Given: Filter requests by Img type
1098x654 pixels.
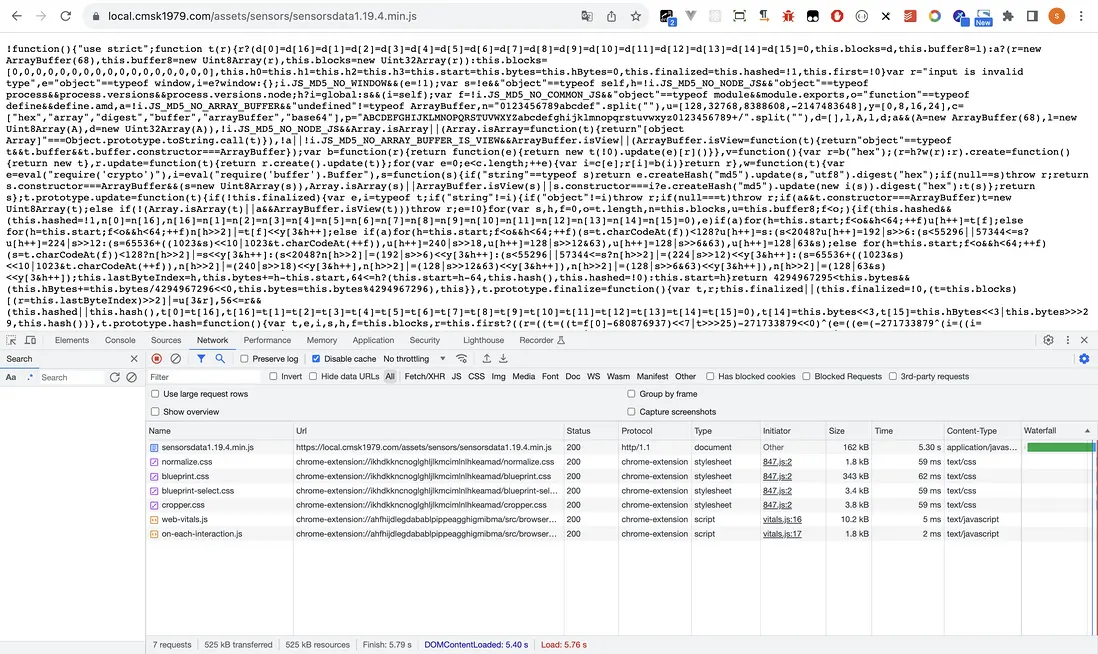Looking at the screenshot, I should point(499,376).
